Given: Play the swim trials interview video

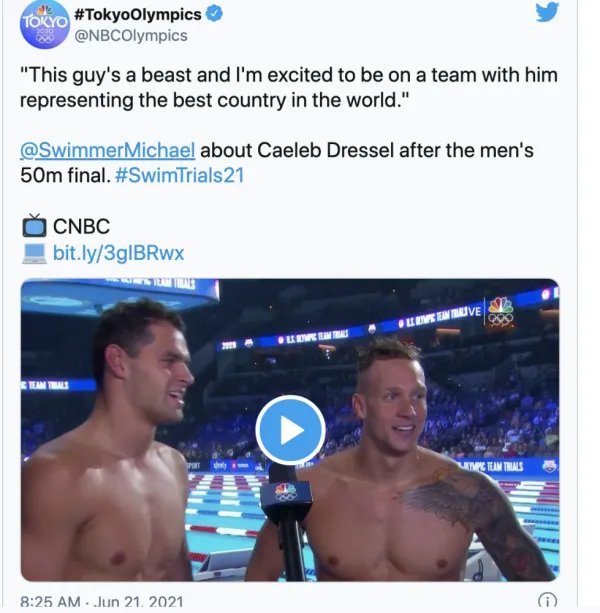Looking at the screenshot, I should [x=290, y=430].
